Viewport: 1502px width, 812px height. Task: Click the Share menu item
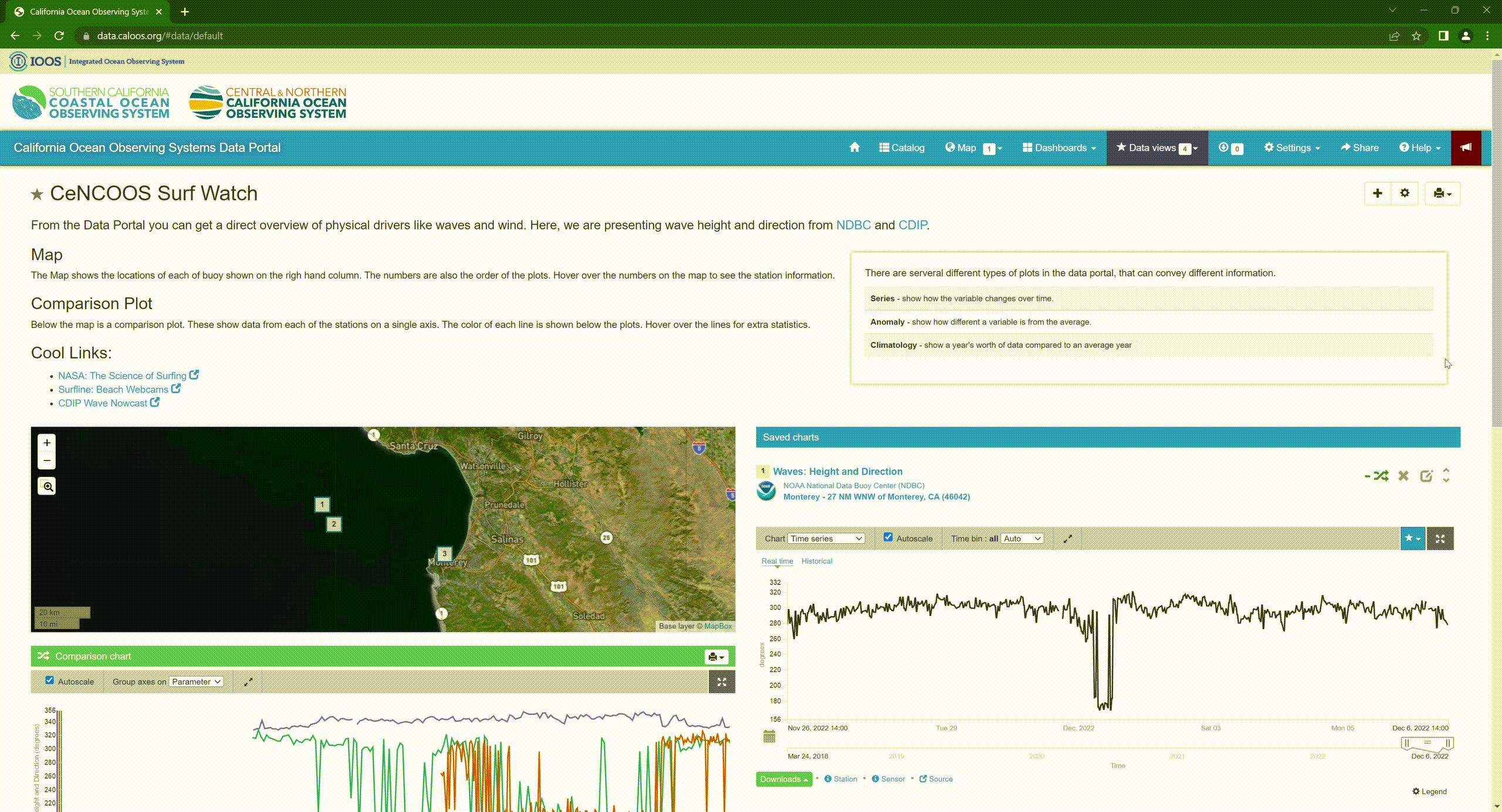[1359, 148]
